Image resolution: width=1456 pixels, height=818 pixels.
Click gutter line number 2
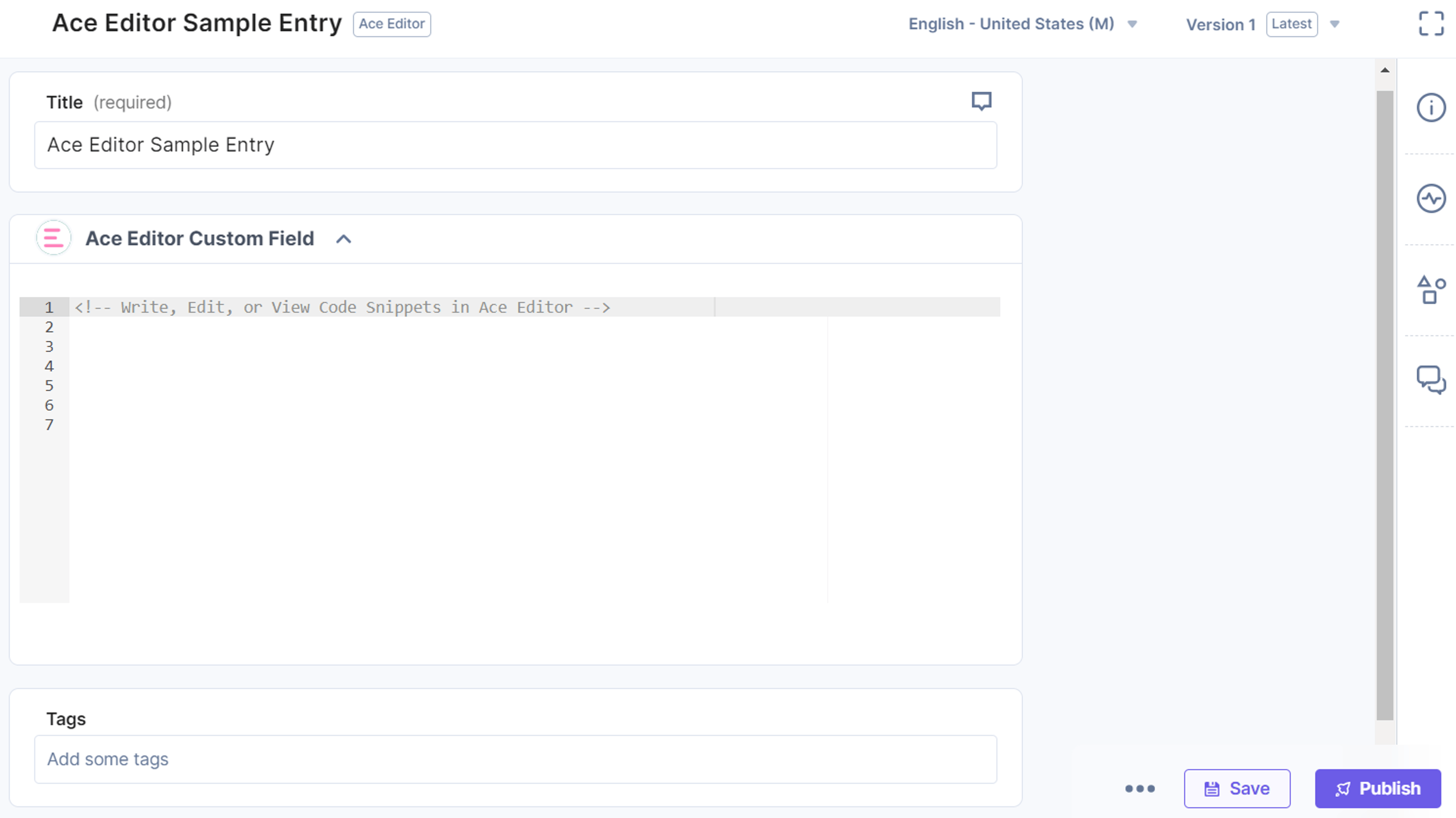coord(49,326)
